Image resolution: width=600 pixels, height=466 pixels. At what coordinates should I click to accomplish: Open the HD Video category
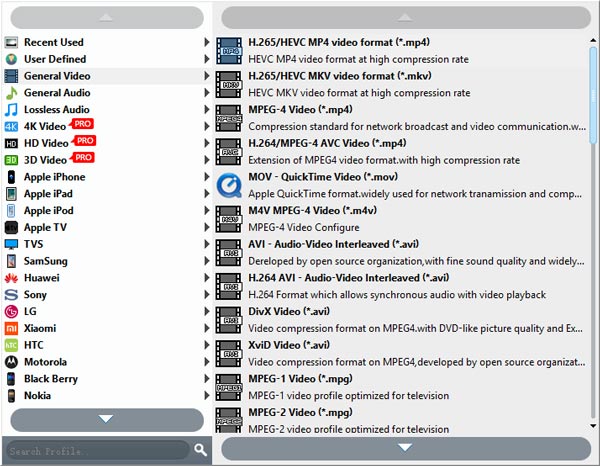(45, 143)
